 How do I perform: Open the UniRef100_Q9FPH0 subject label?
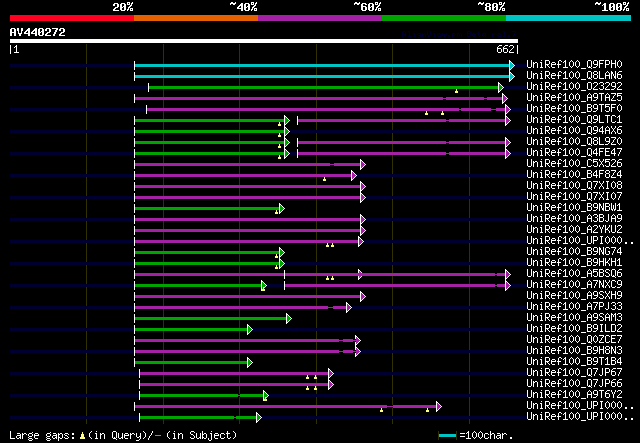[574, 65]
